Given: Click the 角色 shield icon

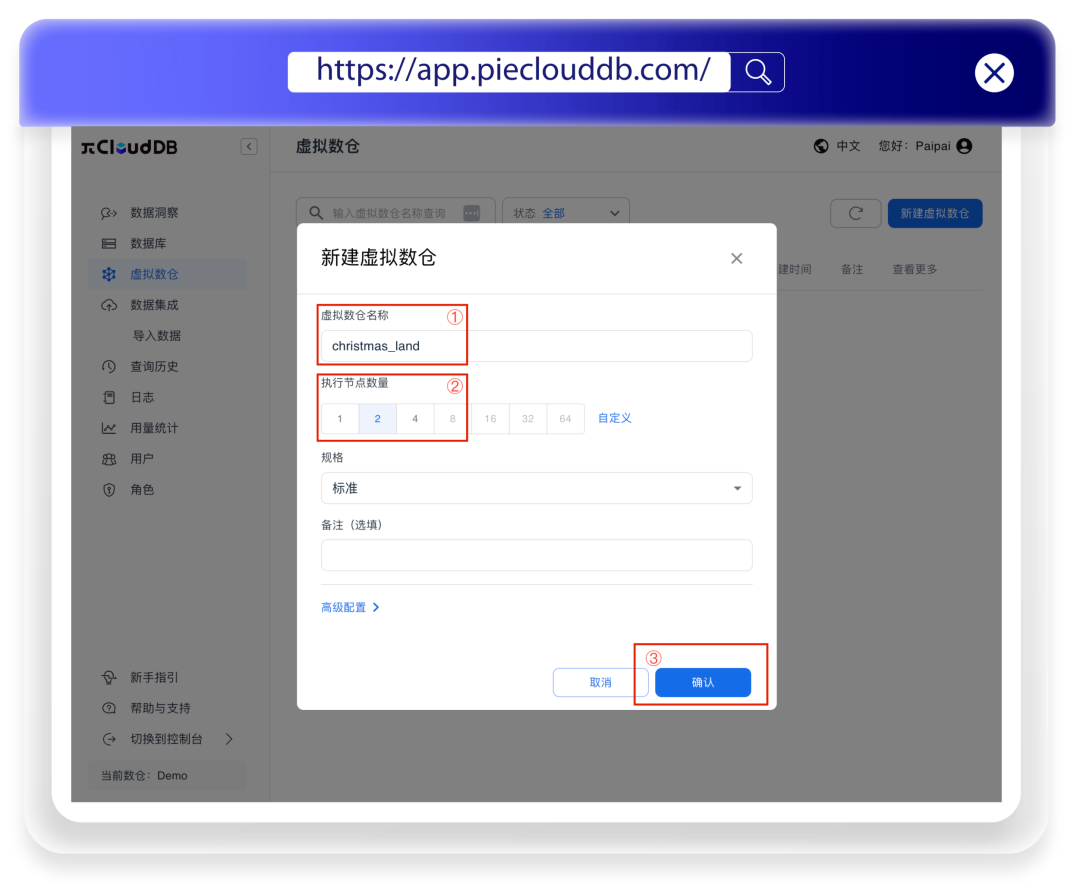Looking at the screenshot, I should click(x=109, y=490).
